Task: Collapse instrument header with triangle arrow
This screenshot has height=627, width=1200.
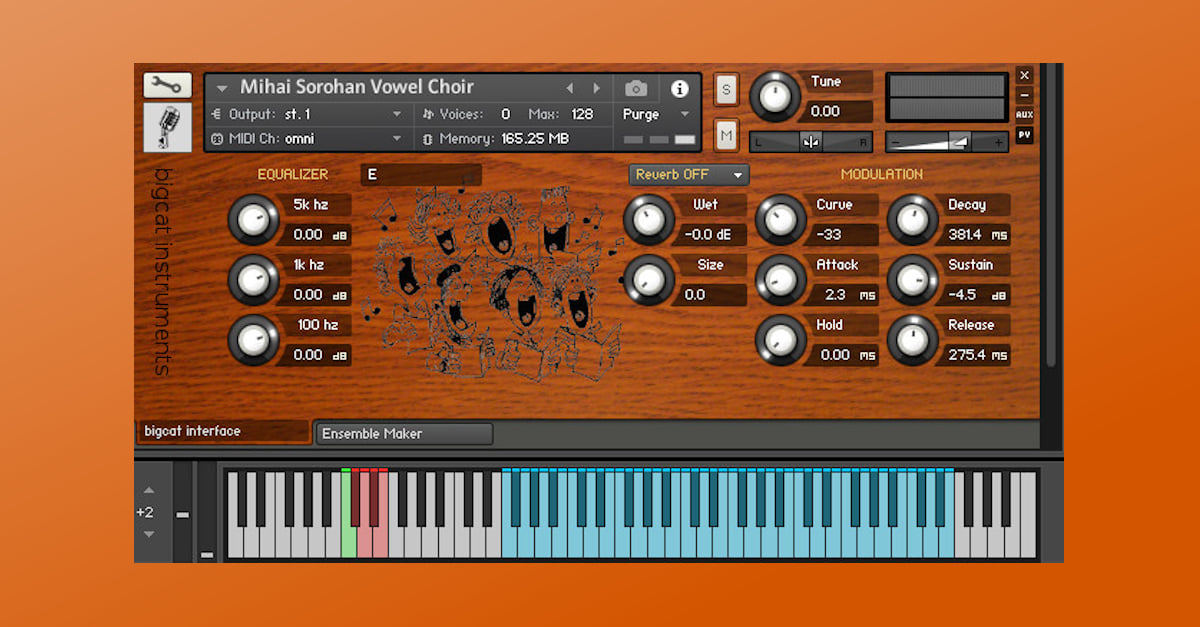Action: pos(222,88)
